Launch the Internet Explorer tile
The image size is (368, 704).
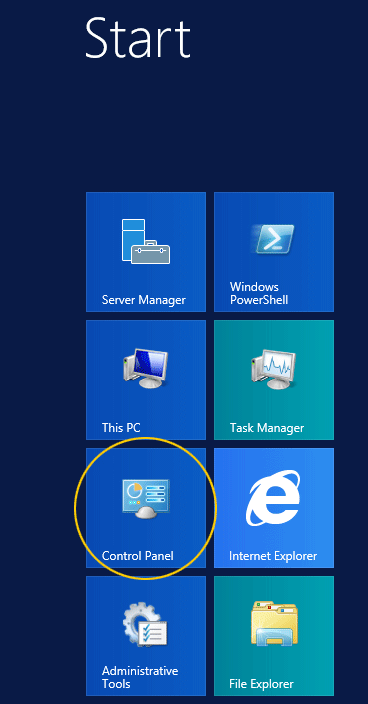pos(274,508)
